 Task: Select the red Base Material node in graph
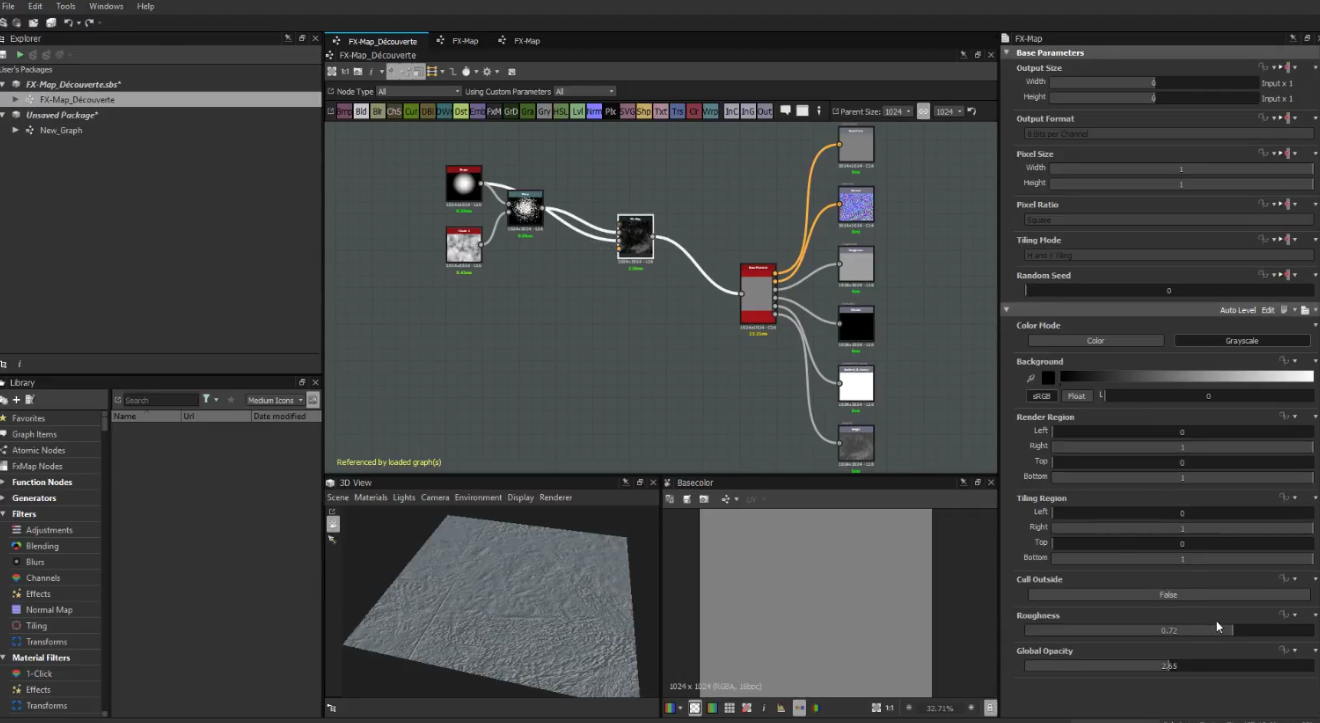point(758,294)
